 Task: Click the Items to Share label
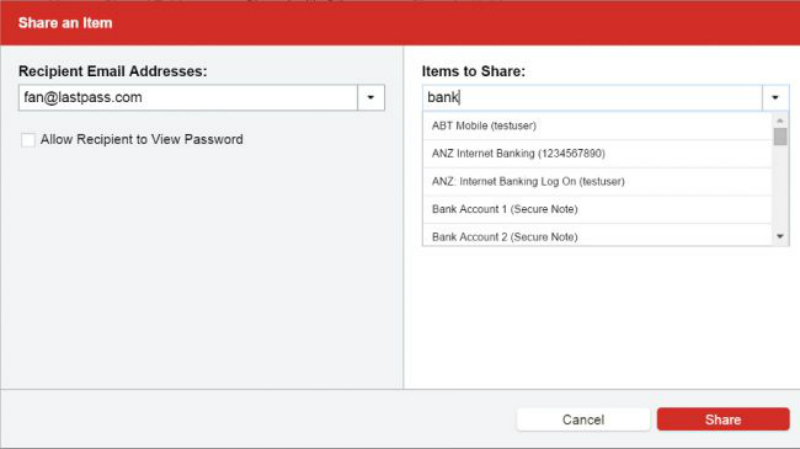point(473,72)
